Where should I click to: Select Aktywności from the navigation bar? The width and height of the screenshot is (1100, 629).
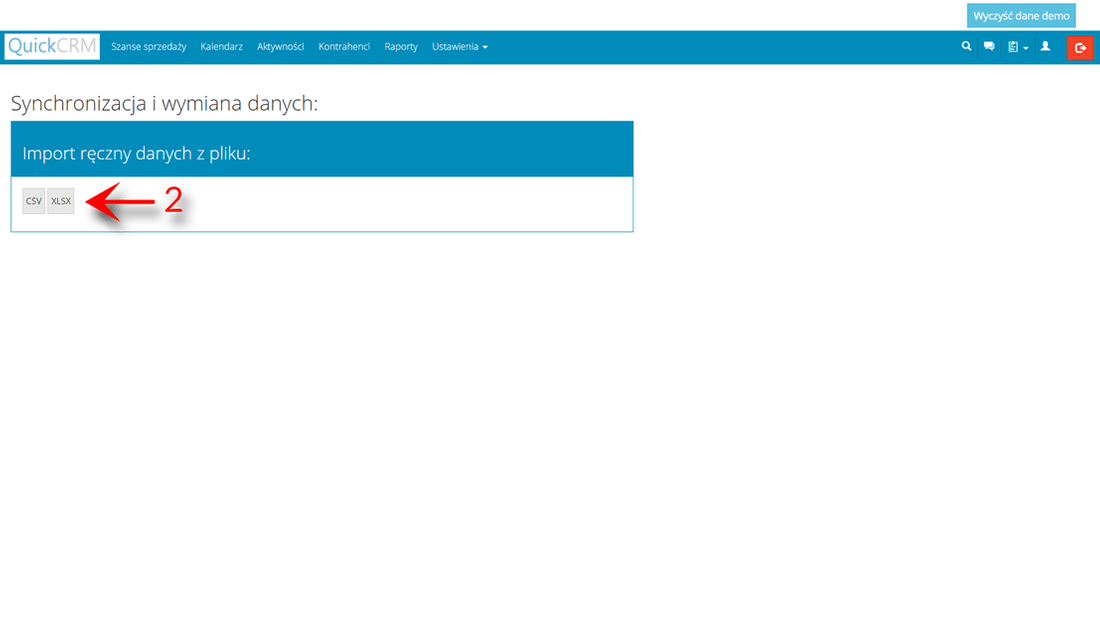[280, 46]
